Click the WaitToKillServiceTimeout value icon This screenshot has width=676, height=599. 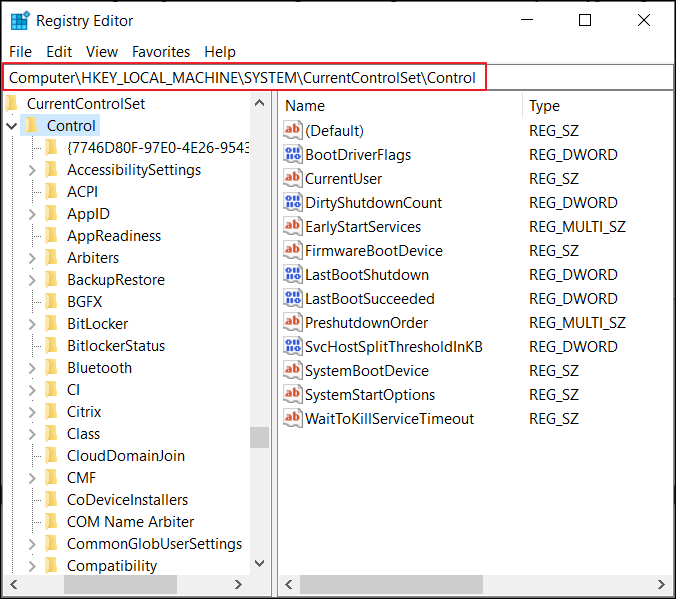[293, 418]
